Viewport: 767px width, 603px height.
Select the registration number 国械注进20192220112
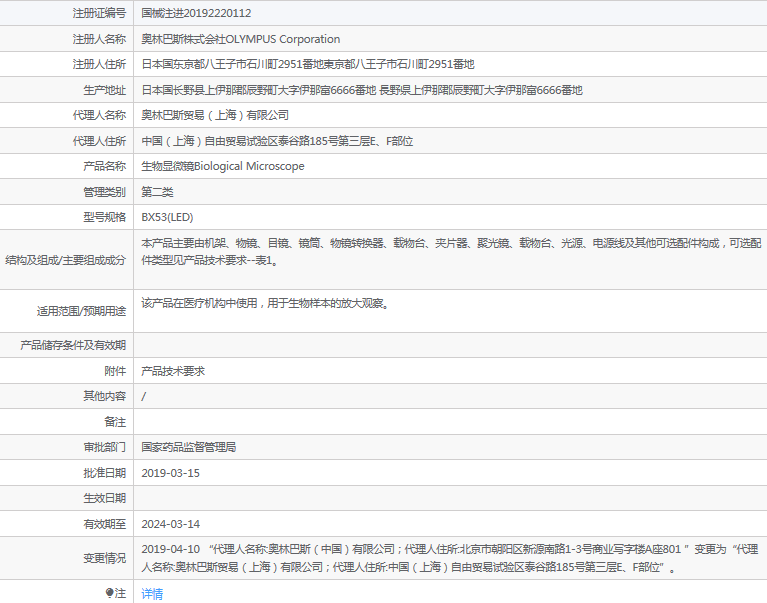pos(196,13)
